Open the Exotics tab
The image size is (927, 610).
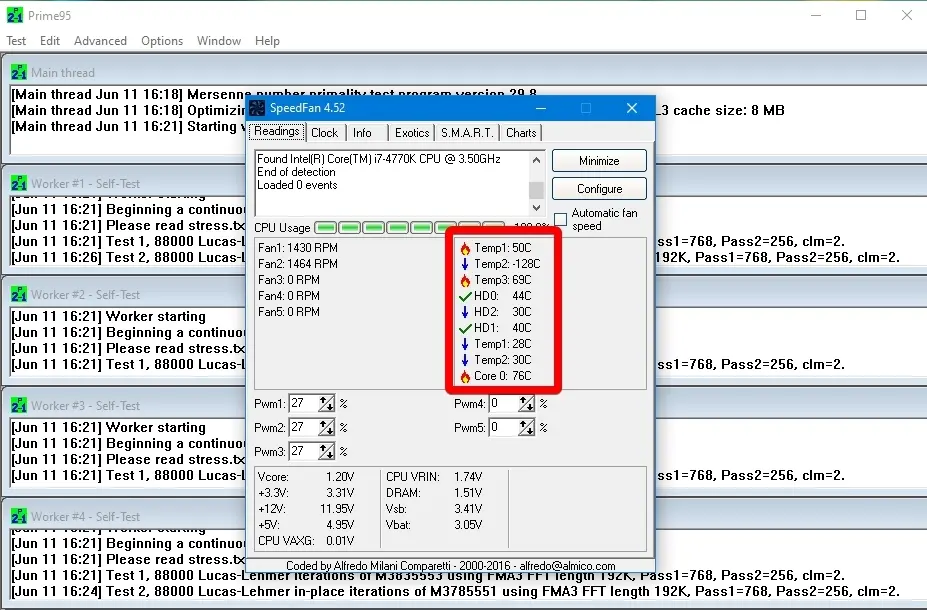[x=412, y=133]
